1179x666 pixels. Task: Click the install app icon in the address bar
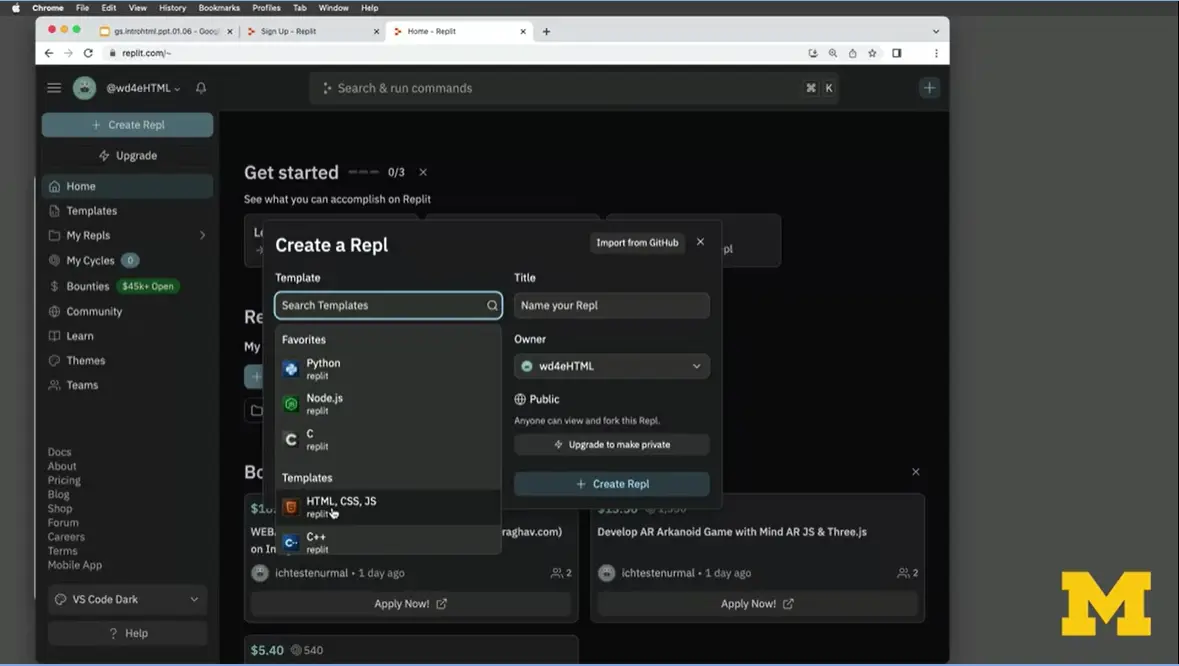click(x=813, y=53)
